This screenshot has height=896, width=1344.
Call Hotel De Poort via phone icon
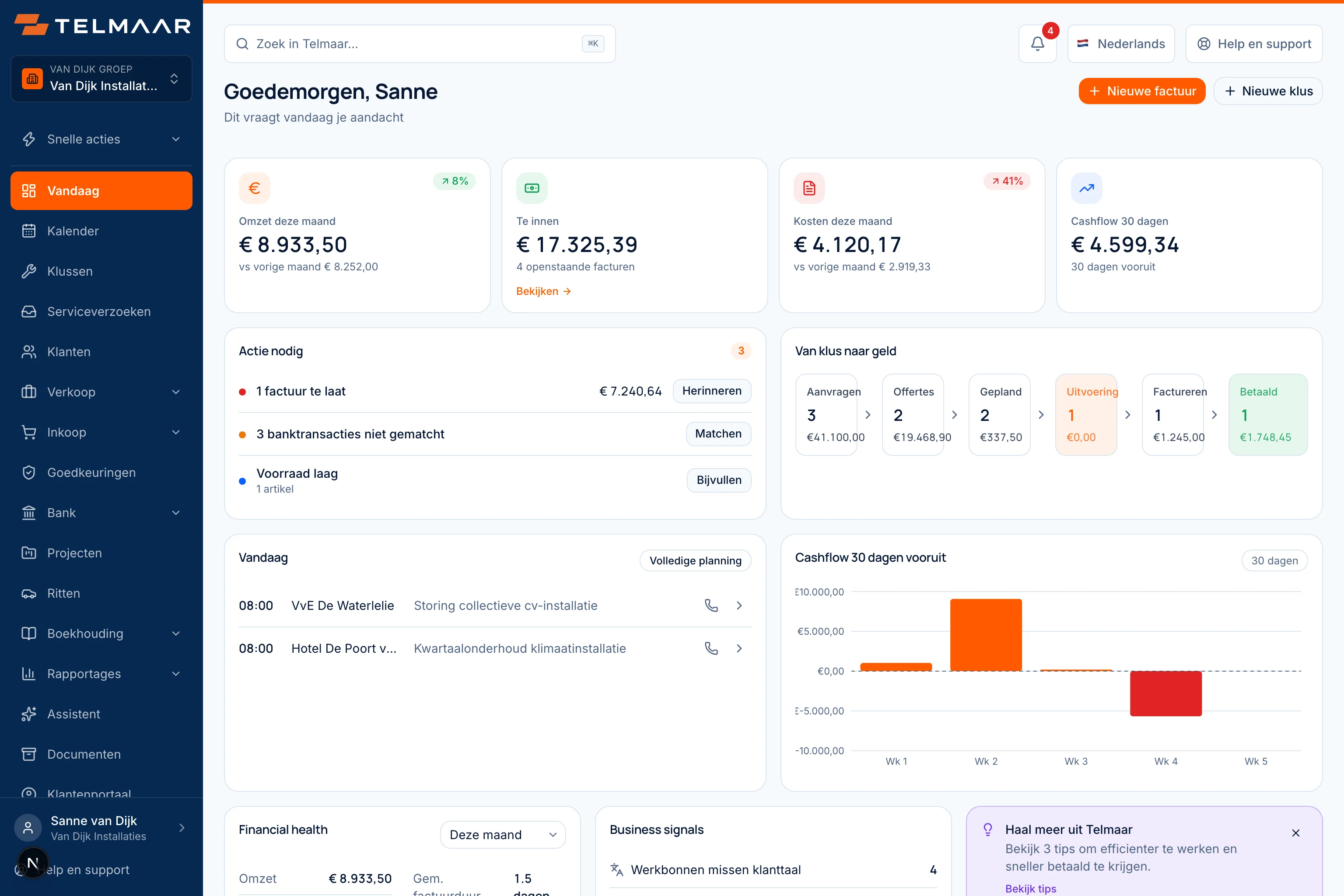[711, 648]
